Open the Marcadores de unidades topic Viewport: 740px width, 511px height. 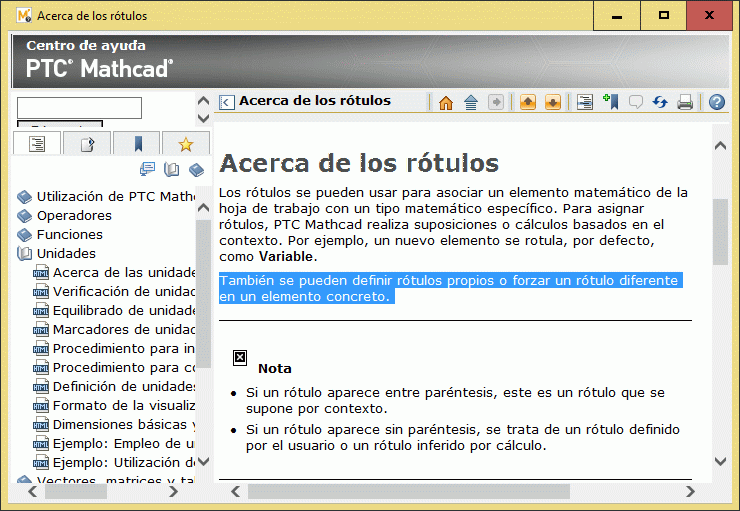124,329
